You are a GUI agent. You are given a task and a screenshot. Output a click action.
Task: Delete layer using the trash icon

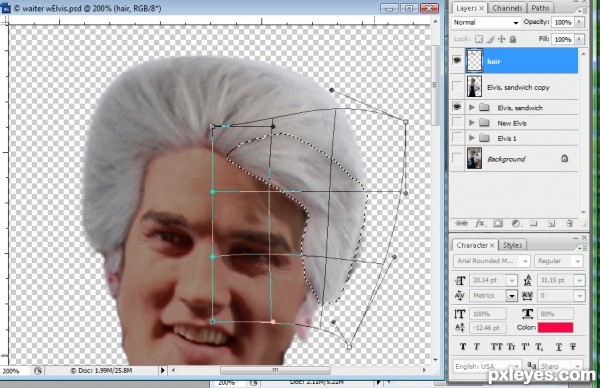[569, 223]
